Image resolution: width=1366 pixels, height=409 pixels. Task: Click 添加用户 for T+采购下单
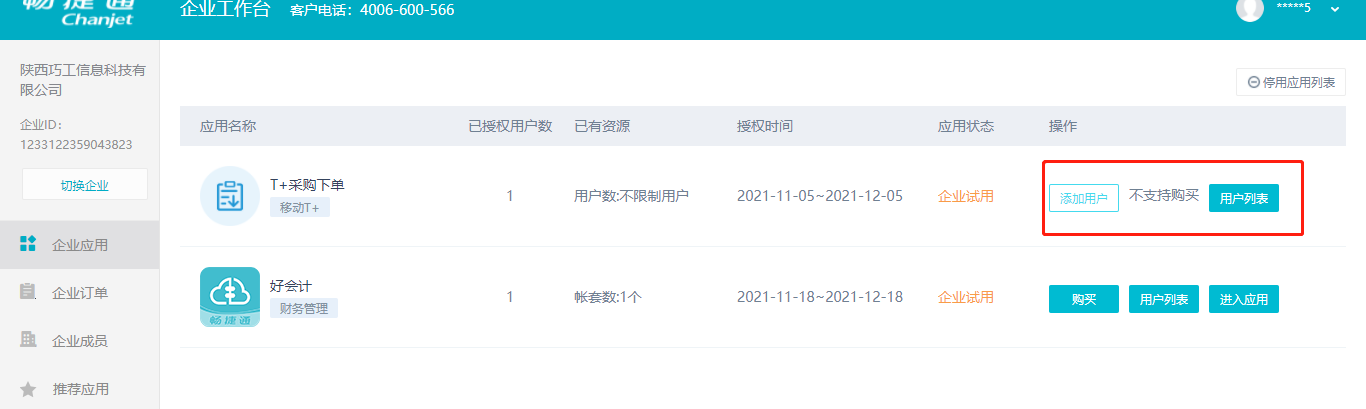point(1084,198)
